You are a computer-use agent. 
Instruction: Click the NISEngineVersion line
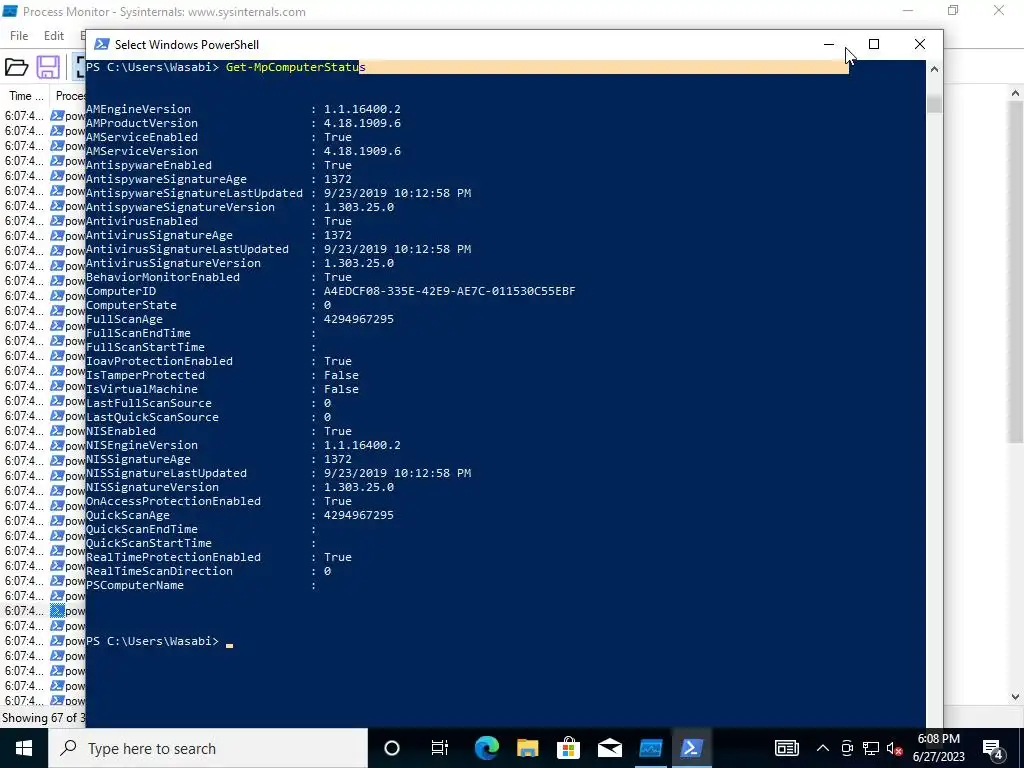243,445
